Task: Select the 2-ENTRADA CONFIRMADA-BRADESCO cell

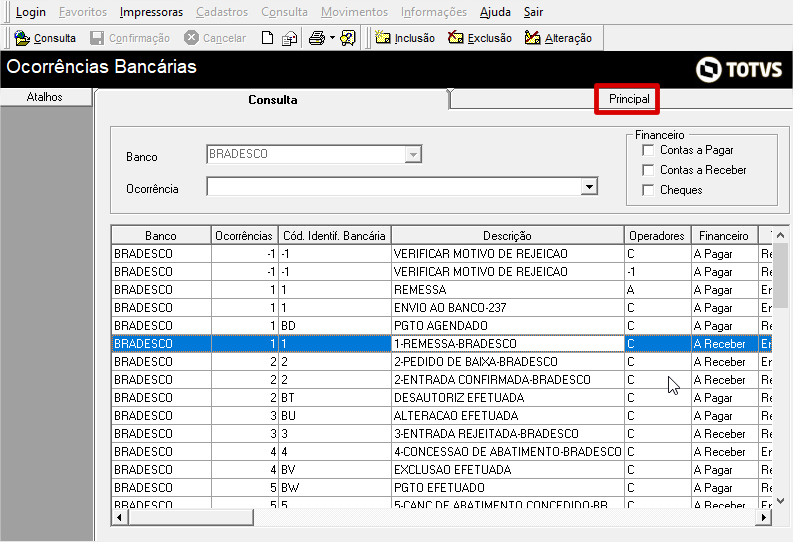Action: (507, 380)
